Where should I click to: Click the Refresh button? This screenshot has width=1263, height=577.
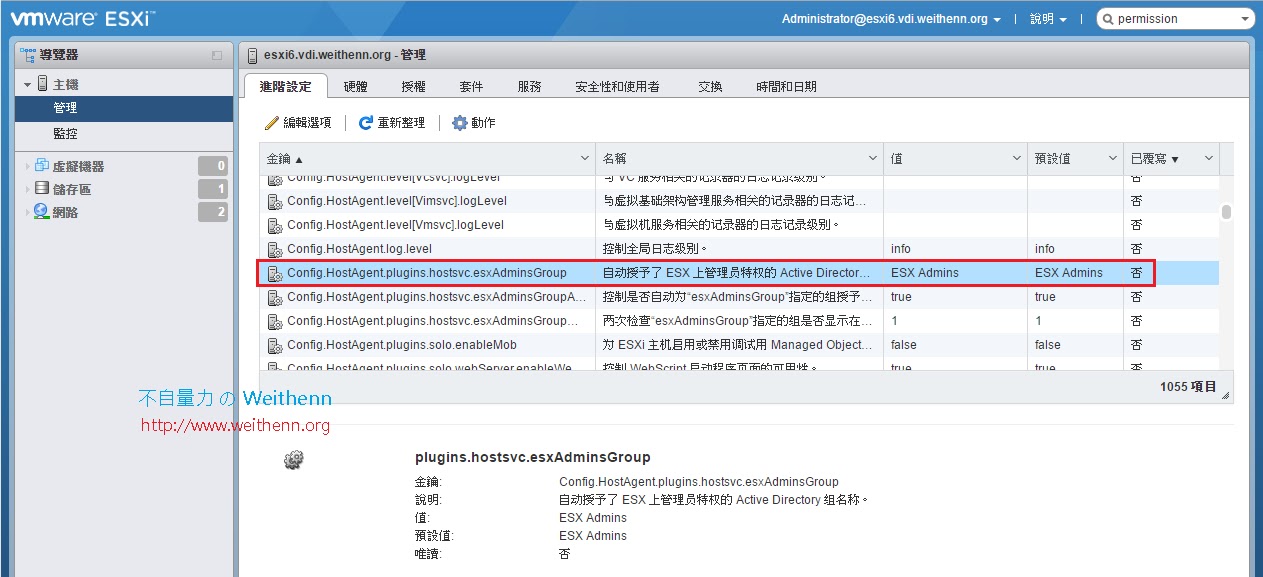click(x=392, y=123)
